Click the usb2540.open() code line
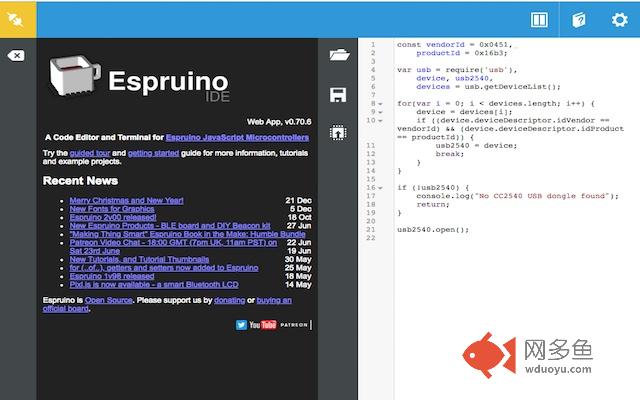Image resolution: width=640 pixels, height=400 pixels. pyautogui.click(x=433, y=230)
